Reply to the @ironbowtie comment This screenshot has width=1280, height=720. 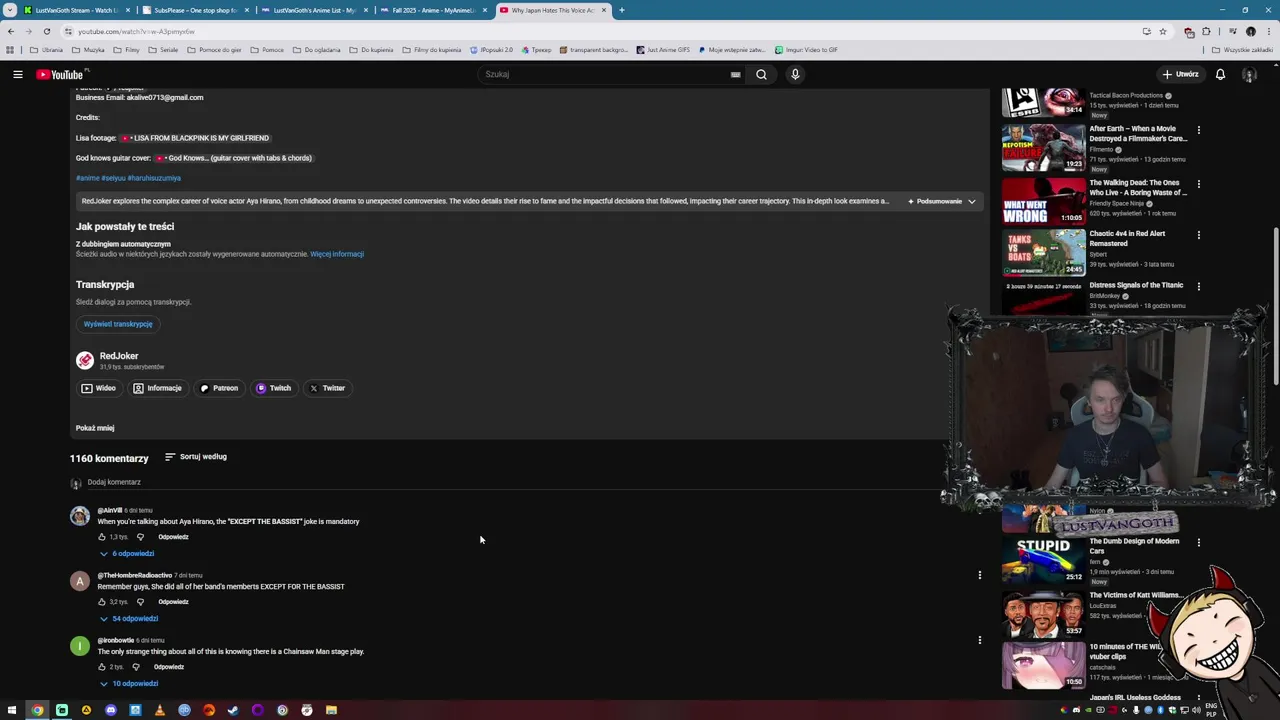point(169,667)
